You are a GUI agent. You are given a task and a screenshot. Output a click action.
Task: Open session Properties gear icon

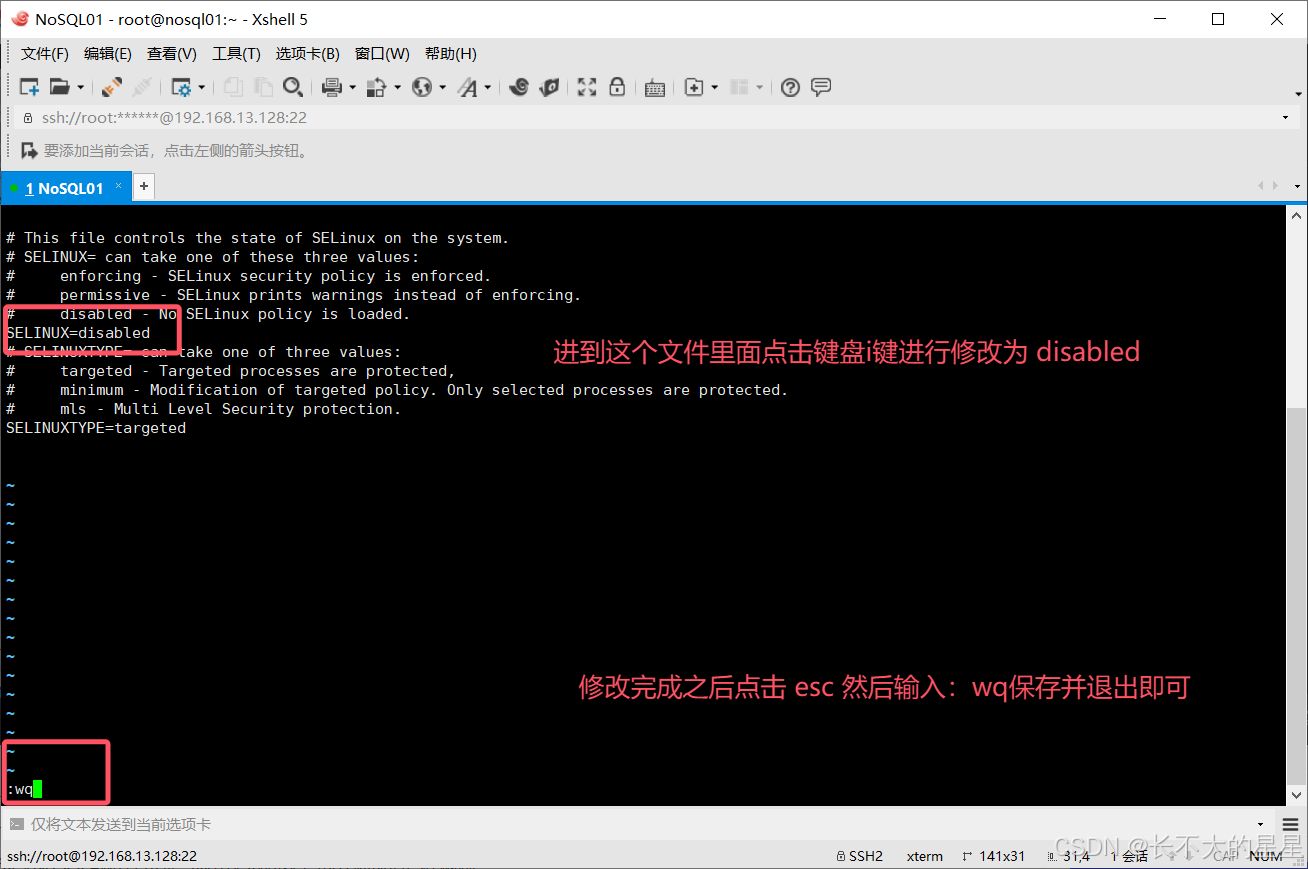181,87
